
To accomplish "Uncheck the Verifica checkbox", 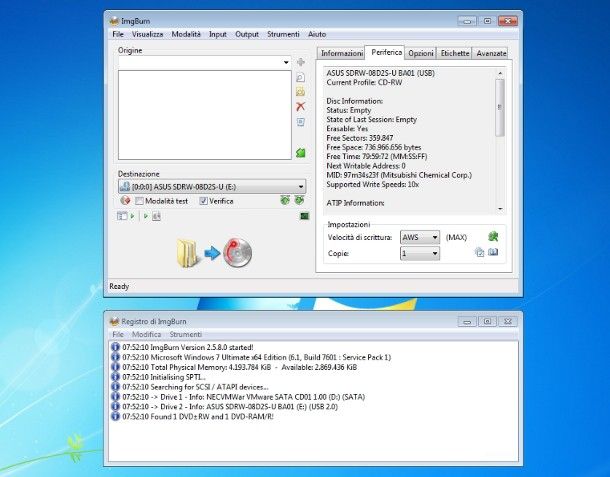I will pos(203,201).
